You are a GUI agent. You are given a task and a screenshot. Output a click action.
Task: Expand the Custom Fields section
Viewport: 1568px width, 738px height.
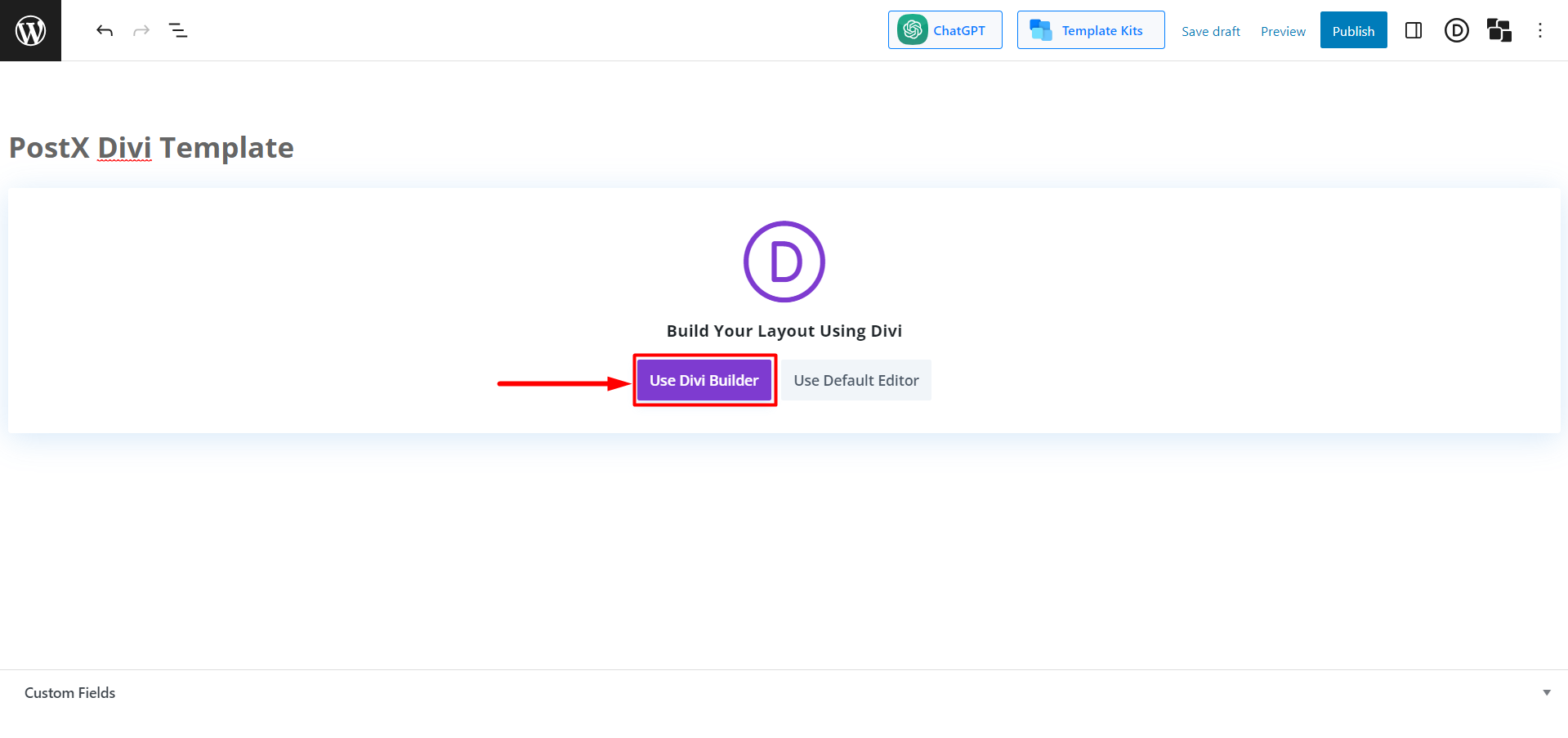pyautogui.click(x=69, y=692)
